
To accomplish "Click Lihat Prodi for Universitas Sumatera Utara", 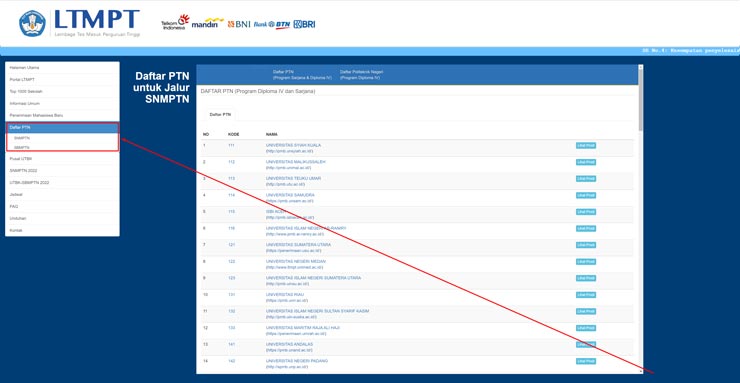I will pyautogui.click(x=586, y=245).
